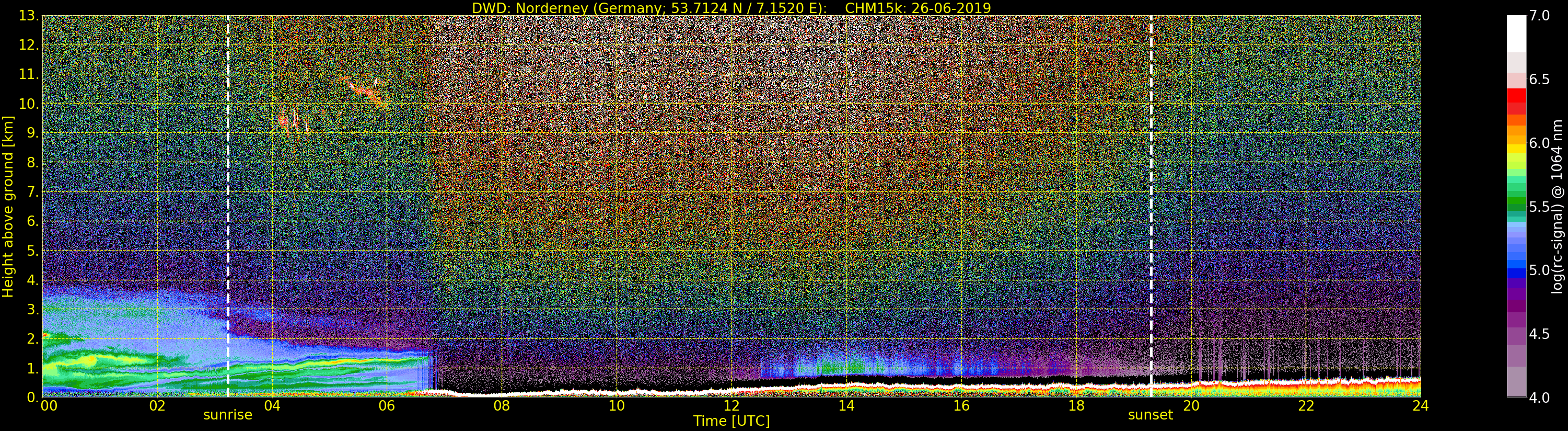Click the '4.' height axis tick label
The image size is (1568, 431).
click(33, 280)
